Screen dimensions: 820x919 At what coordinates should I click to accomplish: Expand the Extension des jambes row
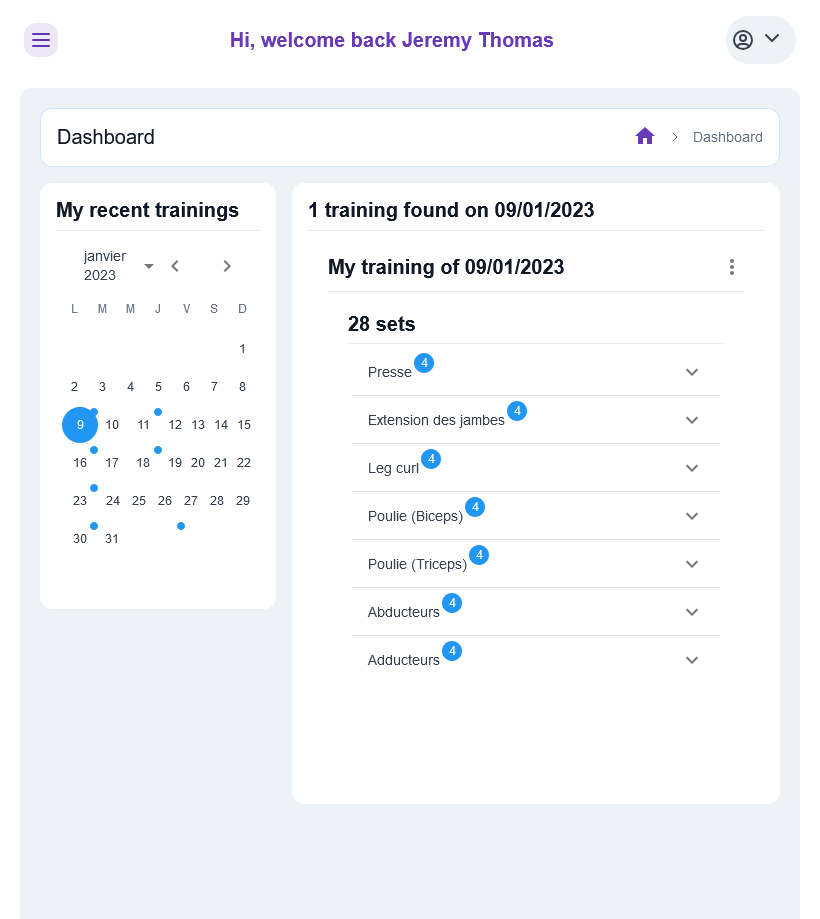[x=691, y=420]
